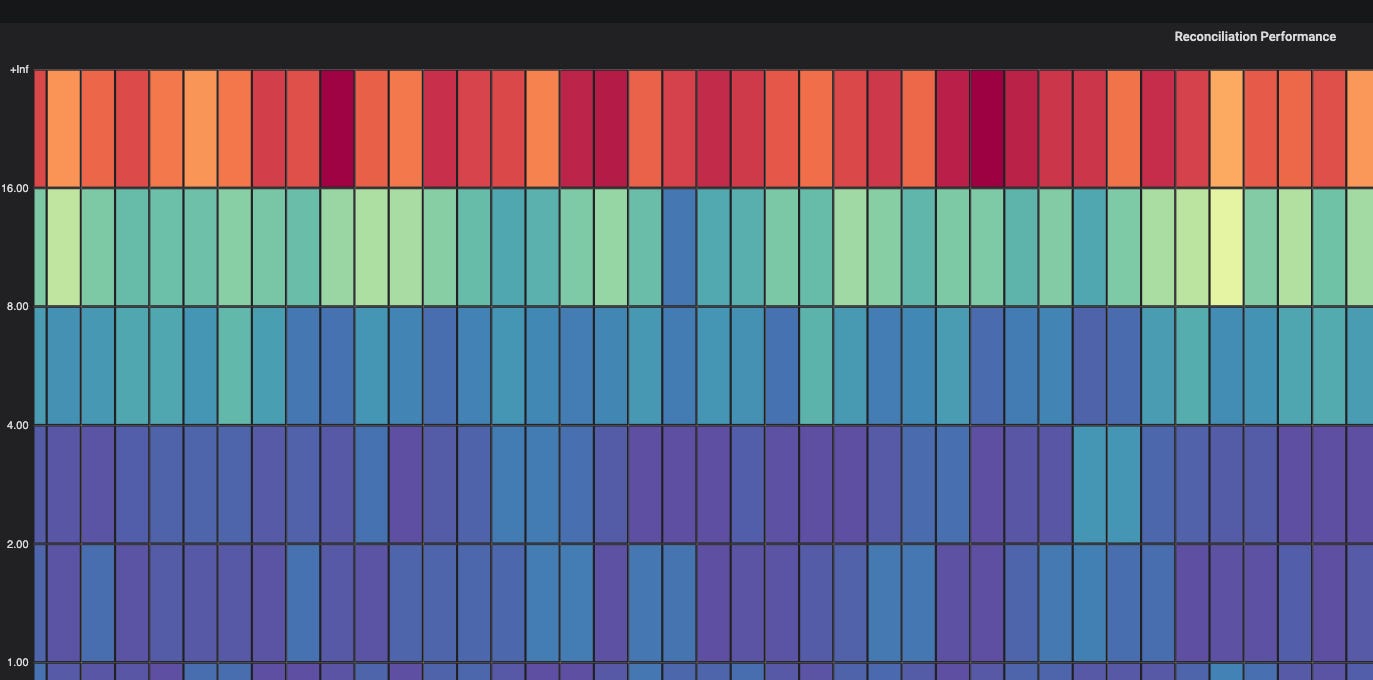Viewport: 1373px width, 680px height.
Task: Select the 4.00 y-axis label
Action: pyautogui.click(x=18, y=426)
